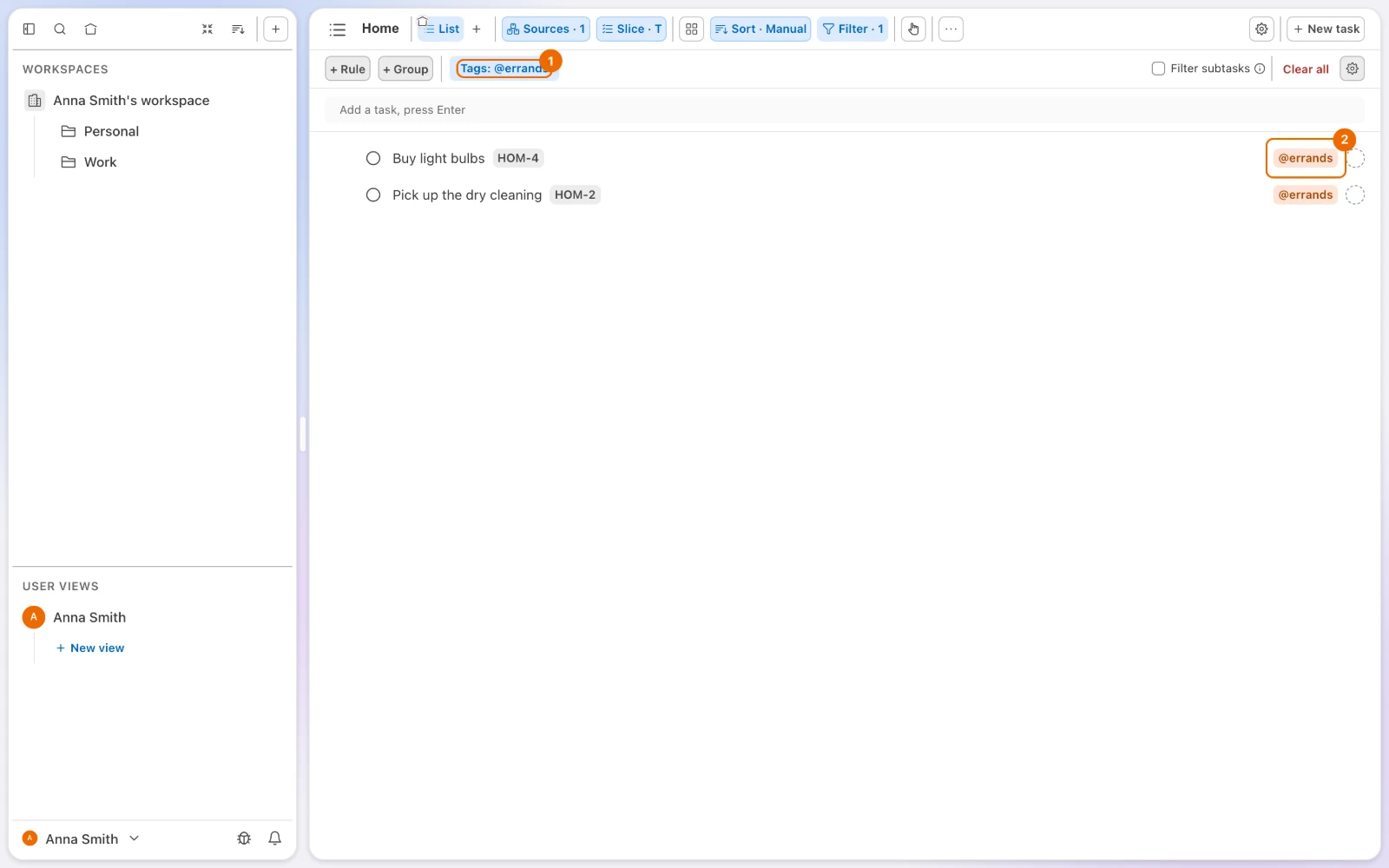Screen dimensions: 1389x868
Task: Click the New view link
Action: coord(90,648)
